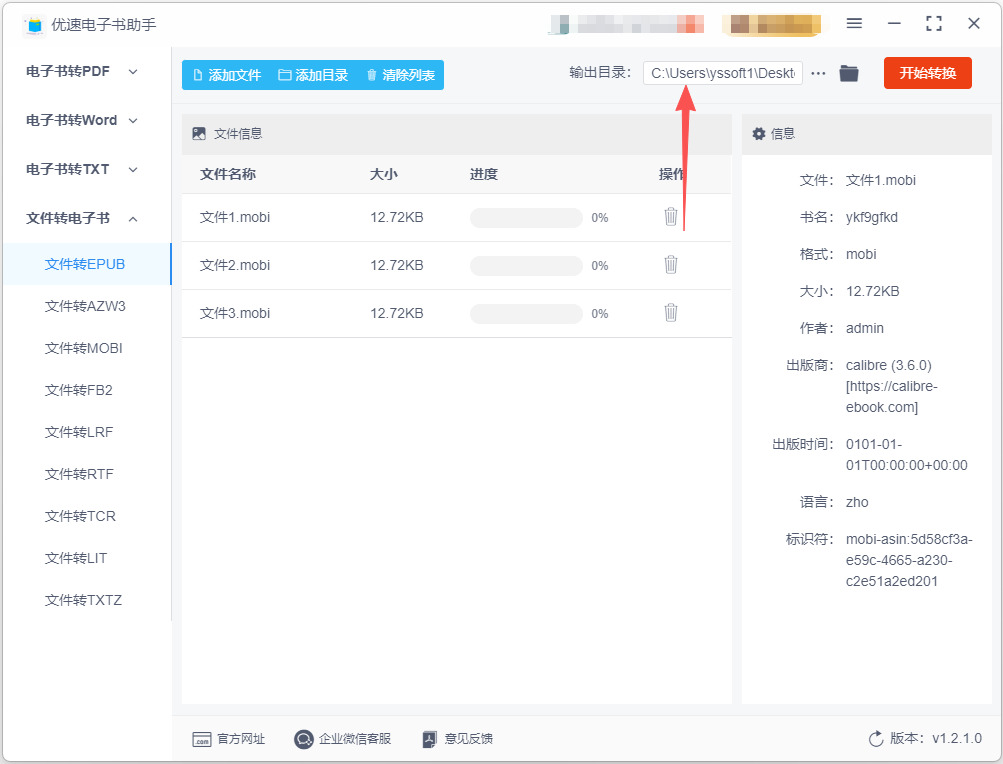Select 文件转FB2 in sidebar
Screen dimensions: 1003x764
pyautogui.click(x=79, y=390)
